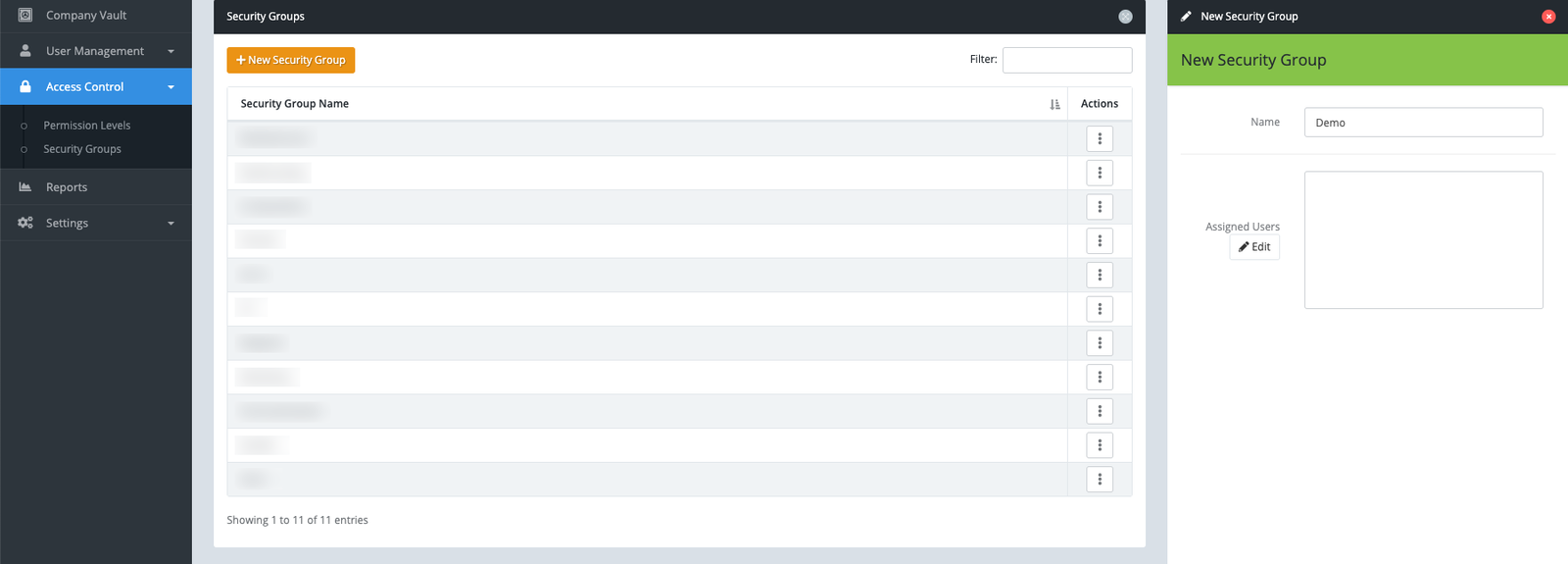
Task: Open actions menu for first security group
Action: (1100, 138)
